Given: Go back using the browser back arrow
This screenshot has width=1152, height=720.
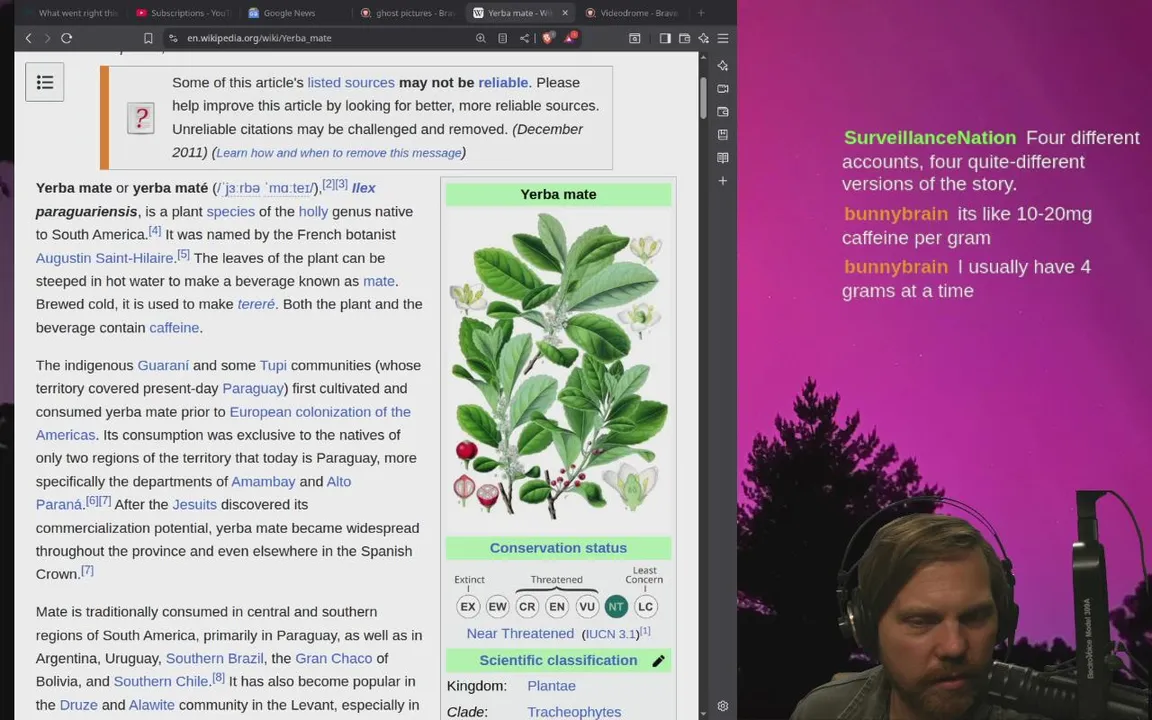Looking at the screenshot, I should click(29, 38).
